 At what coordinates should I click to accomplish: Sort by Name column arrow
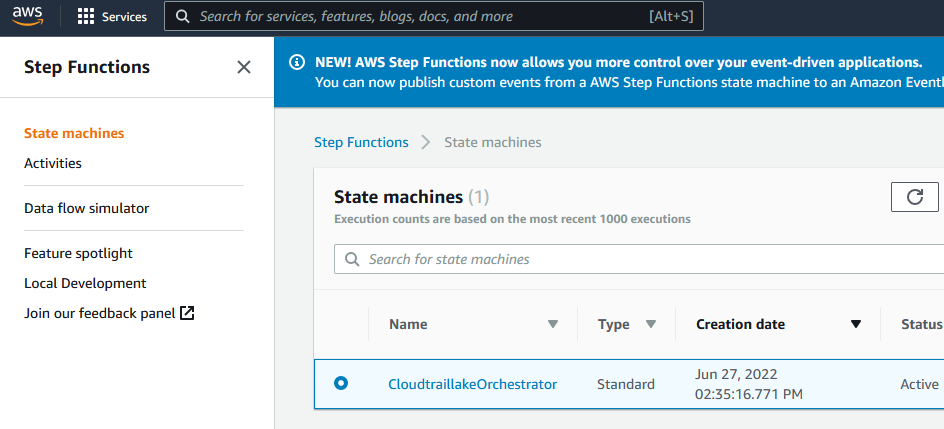point(553,324)
